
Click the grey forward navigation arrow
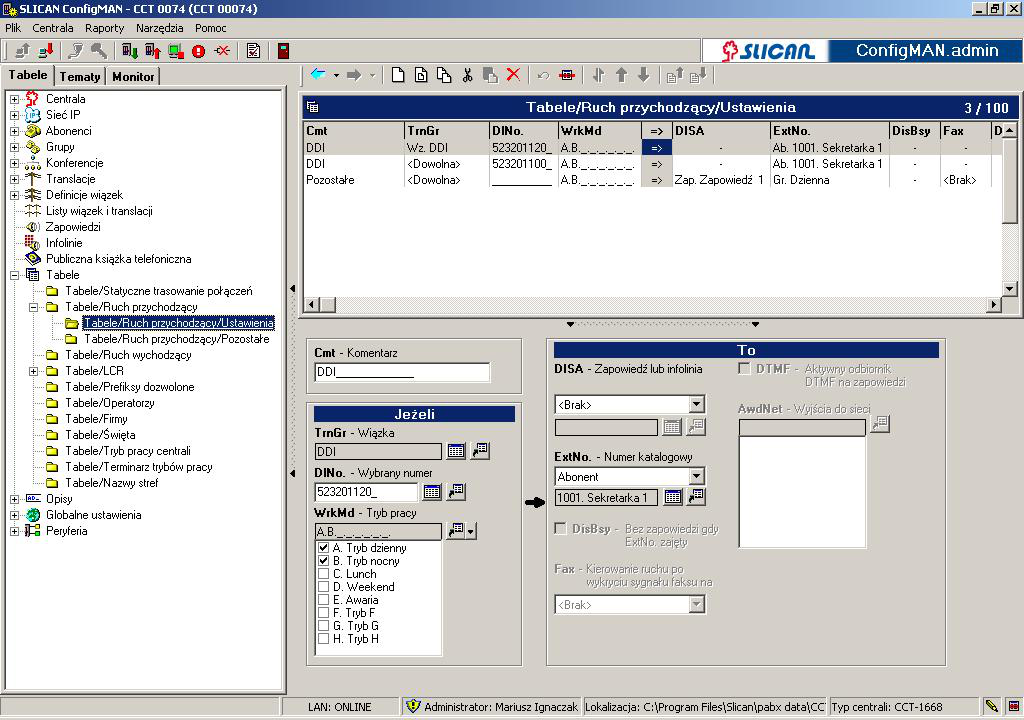(354, 75)
